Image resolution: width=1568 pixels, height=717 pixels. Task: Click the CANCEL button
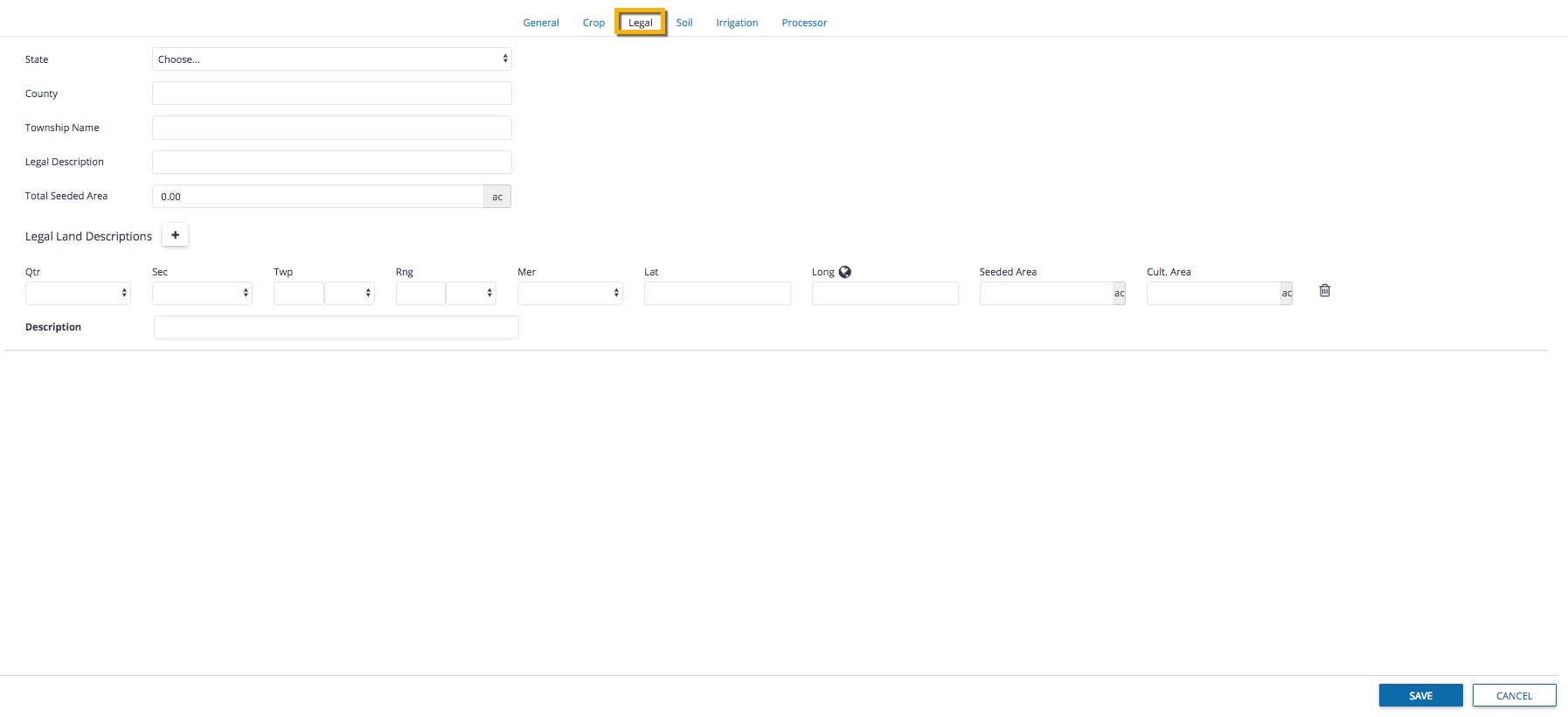tap(1514, 696)
